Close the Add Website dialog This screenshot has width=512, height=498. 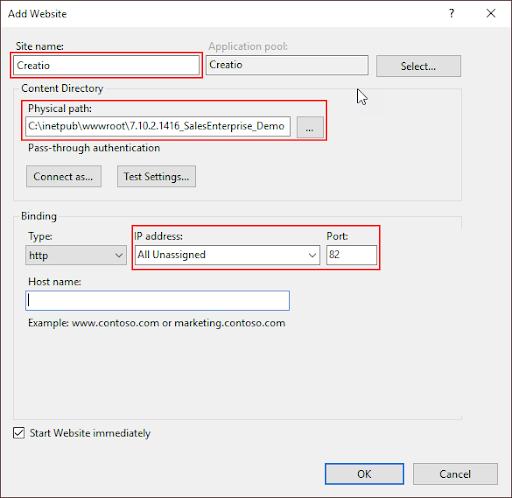coord(491,13)
